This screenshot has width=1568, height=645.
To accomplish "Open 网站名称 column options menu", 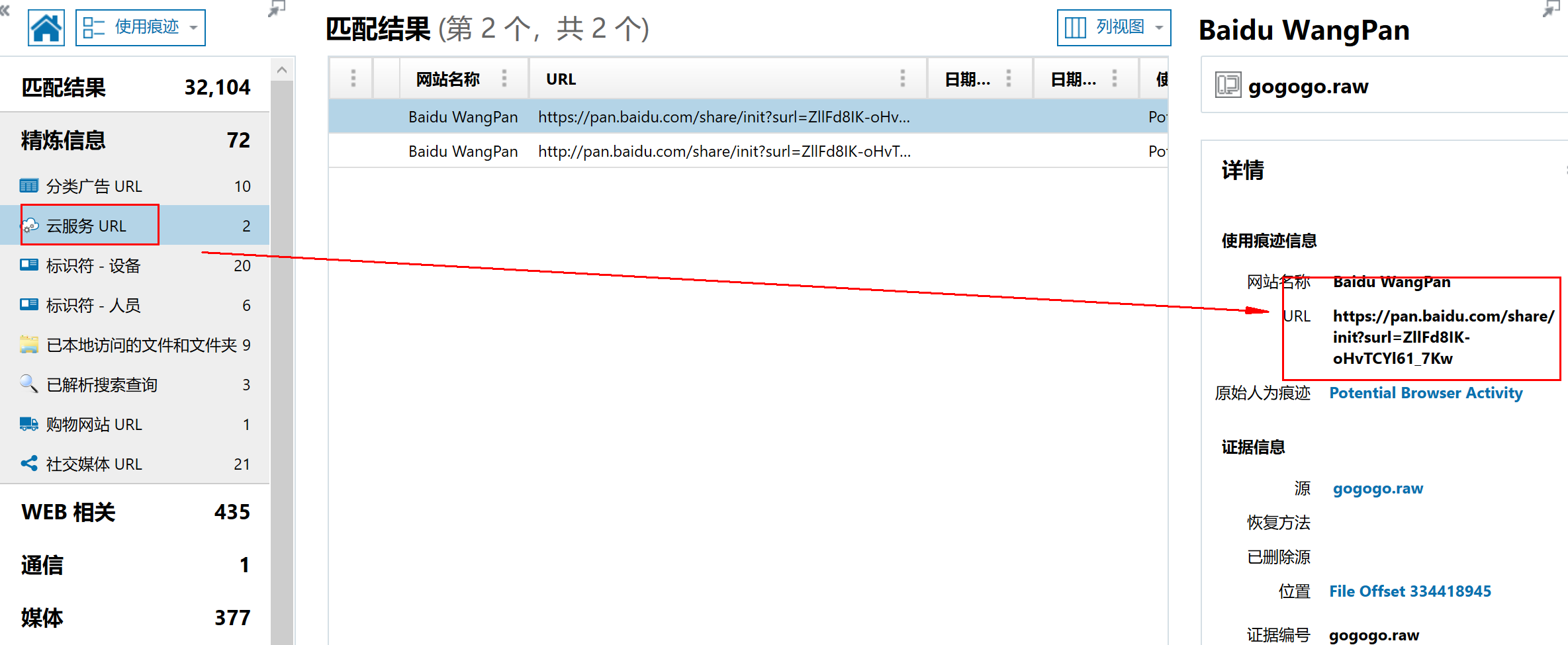I will [504, 79].
